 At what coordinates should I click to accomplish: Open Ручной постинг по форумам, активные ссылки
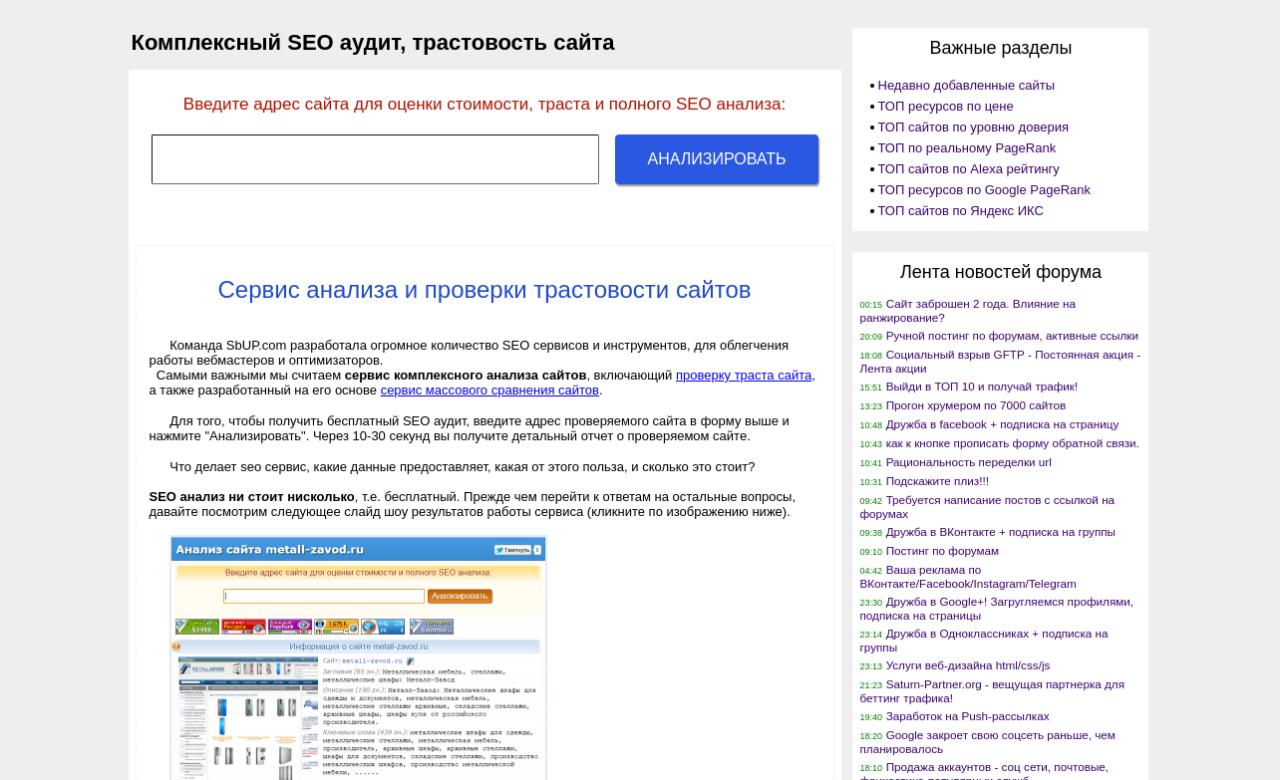(x=1012, y=336)
